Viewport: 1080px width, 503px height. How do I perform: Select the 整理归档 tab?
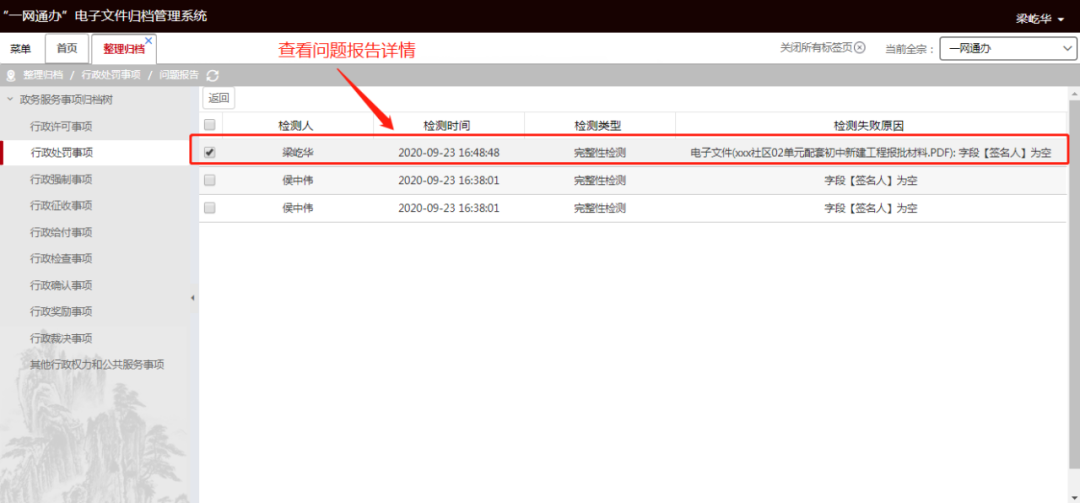124,49
